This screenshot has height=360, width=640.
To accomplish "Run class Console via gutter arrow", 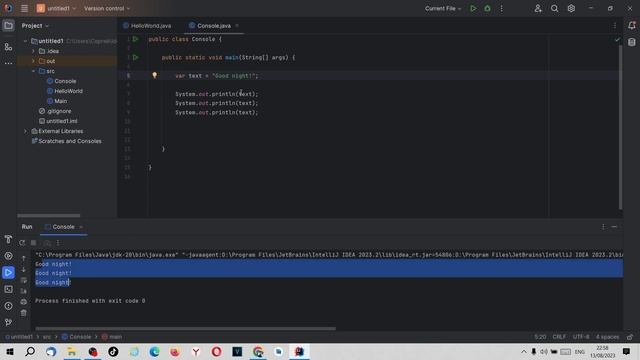I will click(x=136, y=39).
